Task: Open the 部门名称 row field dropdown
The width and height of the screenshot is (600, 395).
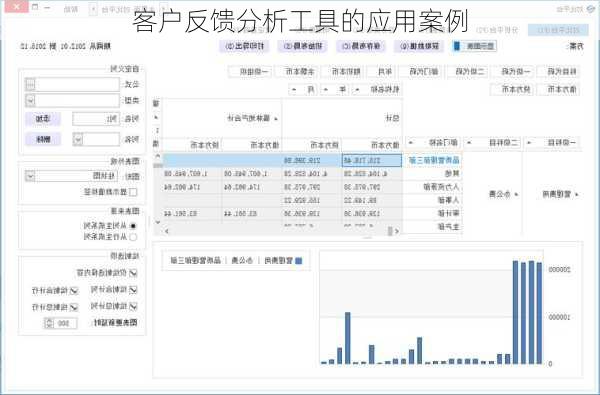Action: (x=411, y=143)
